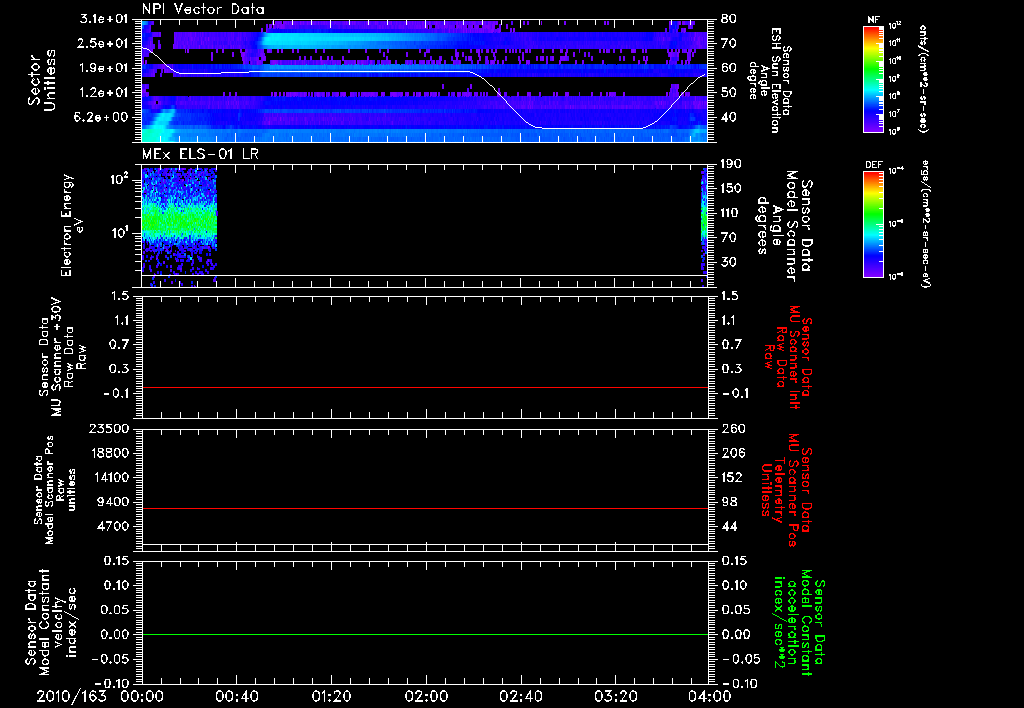Click the red scanner position trace line
Screen dimensions: 1024x708
(425, 508)
